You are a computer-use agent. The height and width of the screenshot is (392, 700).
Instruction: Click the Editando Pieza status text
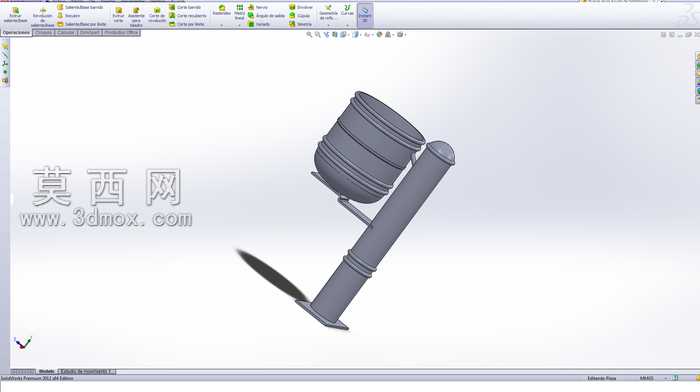602,378
